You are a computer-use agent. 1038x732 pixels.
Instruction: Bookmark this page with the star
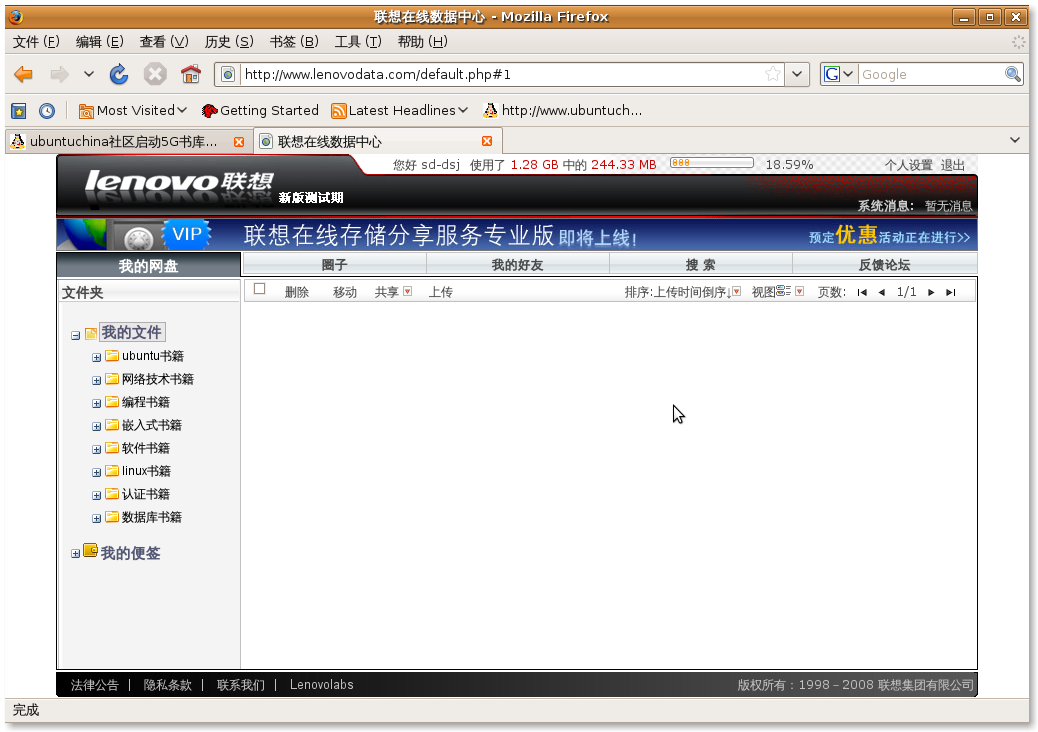(773, 74)
